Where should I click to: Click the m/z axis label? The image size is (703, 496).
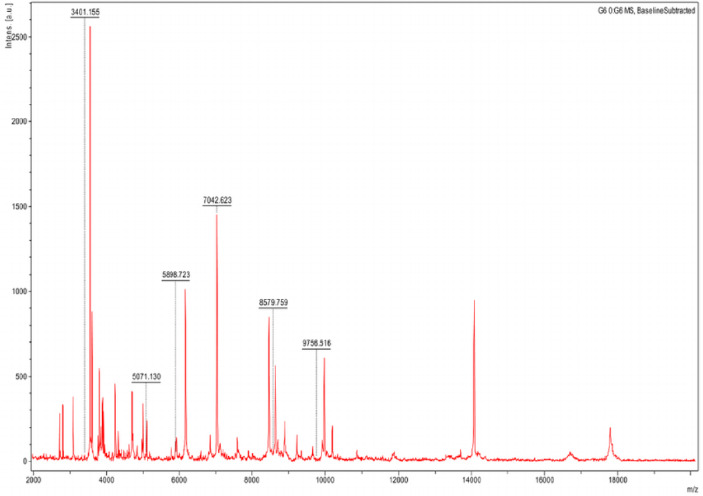[x=692, y=488]
